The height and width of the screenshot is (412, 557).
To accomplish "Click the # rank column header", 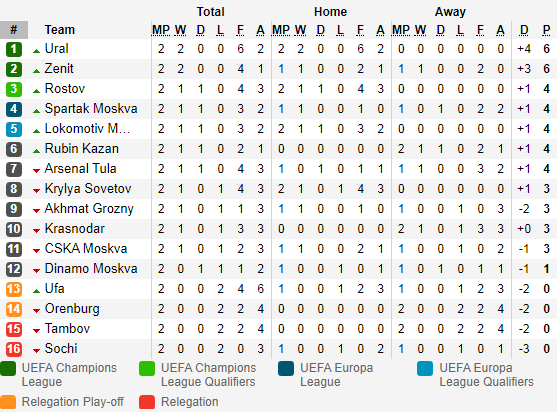I will [x=14, y=30].
